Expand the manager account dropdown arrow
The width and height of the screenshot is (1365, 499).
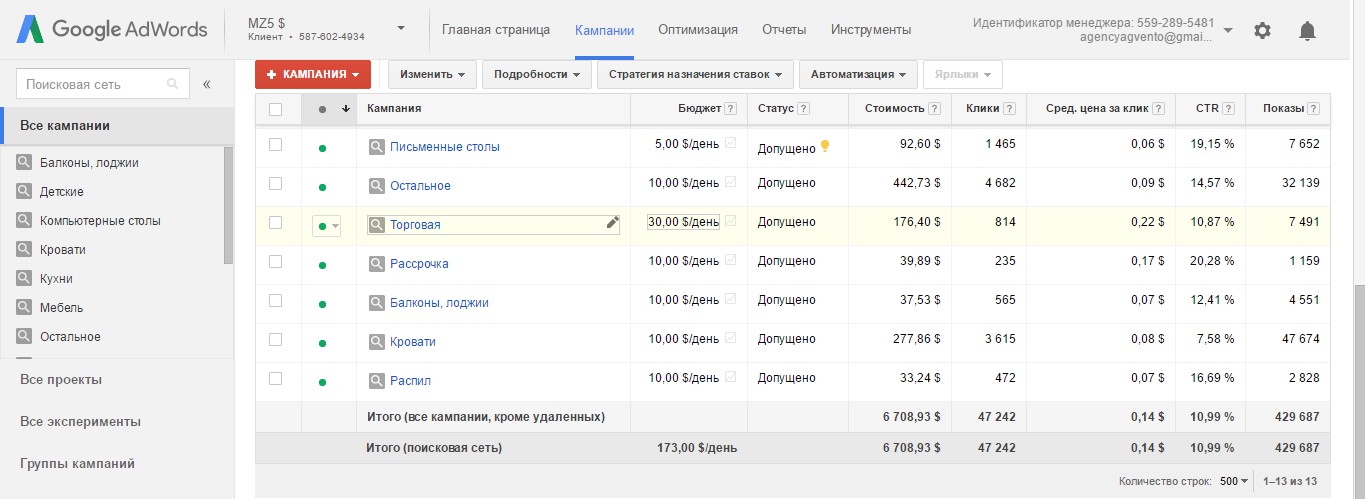(1228, 30)
